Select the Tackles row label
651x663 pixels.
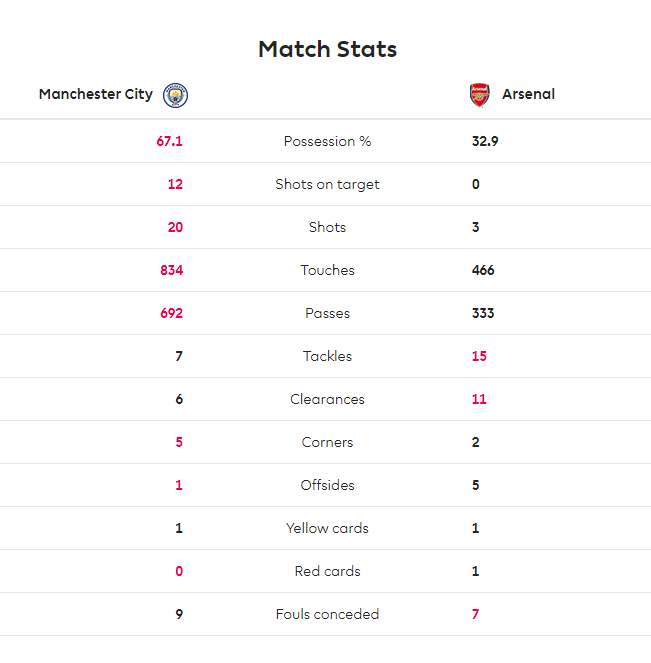tap(328, 356)
